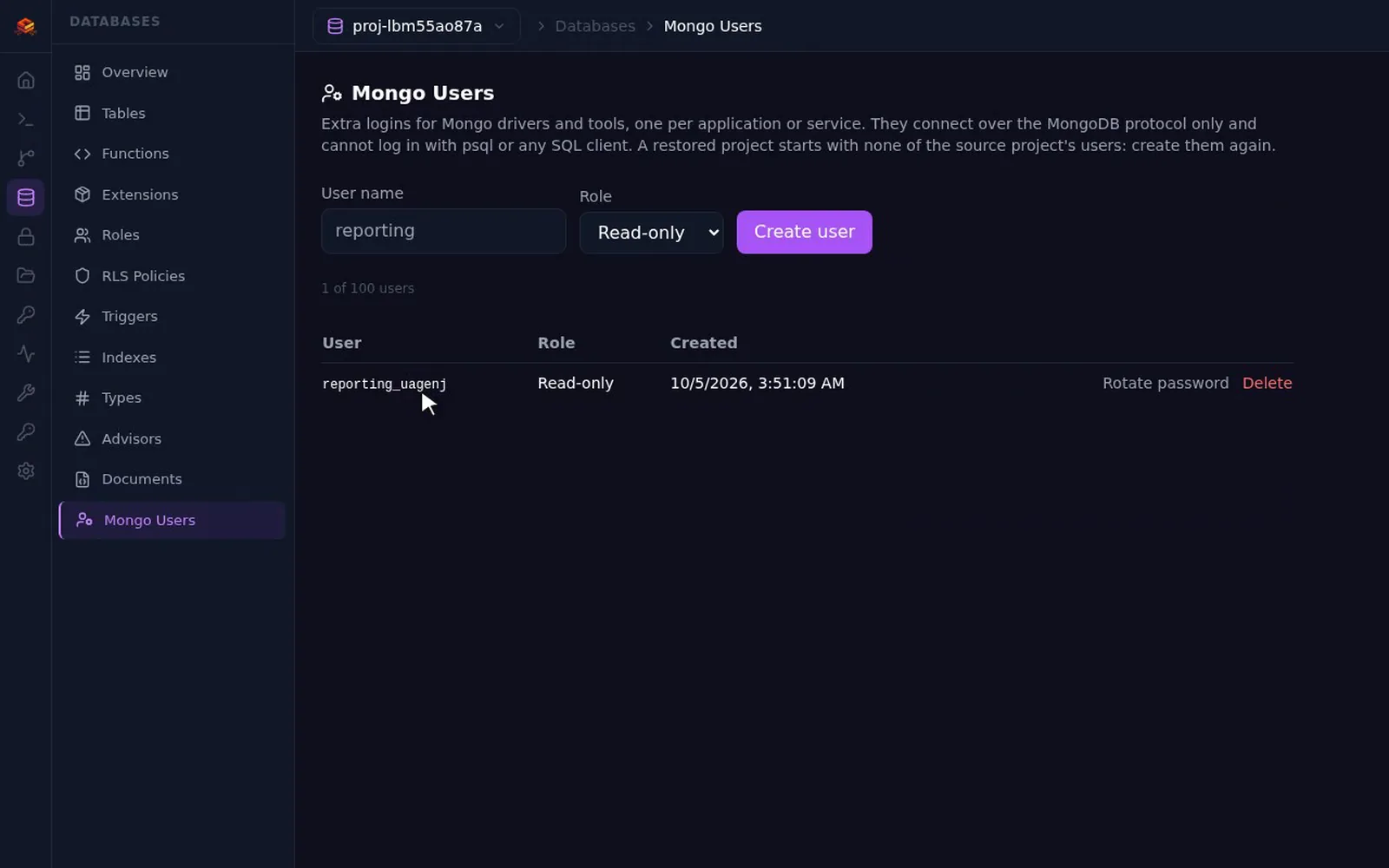Open the storage folder icon in rail

[x=26, y=276]
